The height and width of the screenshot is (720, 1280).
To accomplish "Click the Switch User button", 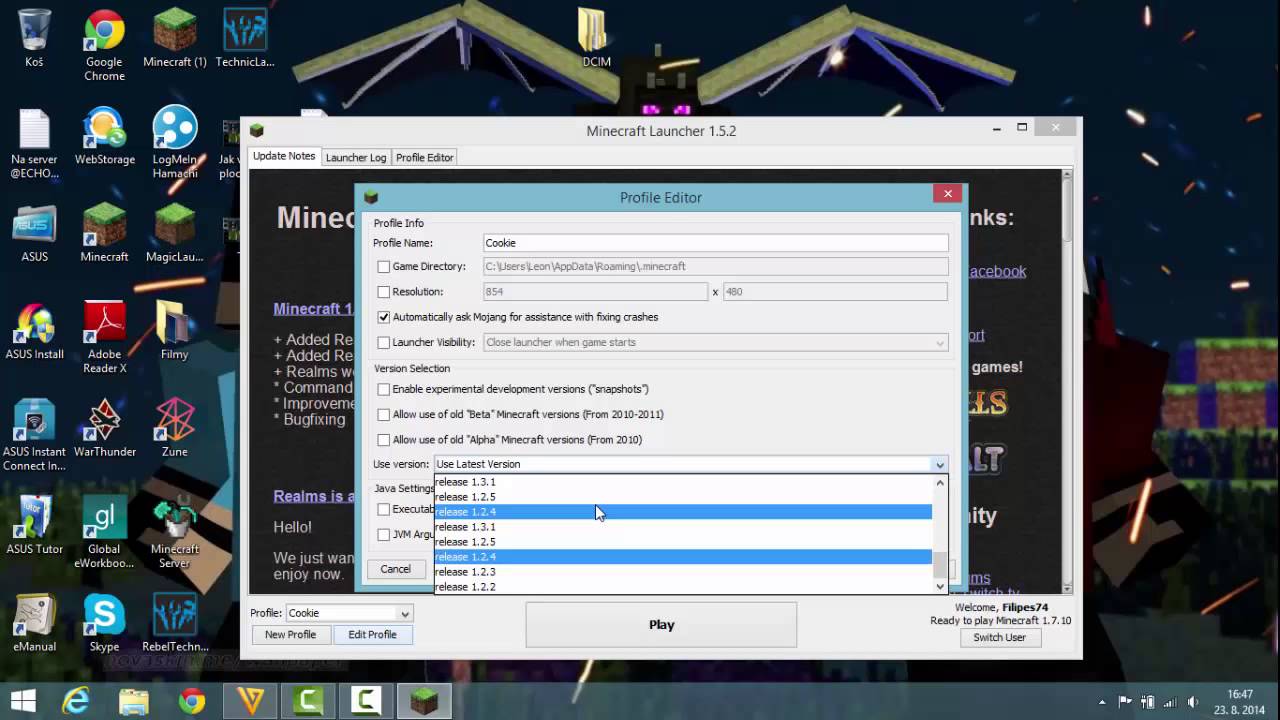I will (1000, 638).
